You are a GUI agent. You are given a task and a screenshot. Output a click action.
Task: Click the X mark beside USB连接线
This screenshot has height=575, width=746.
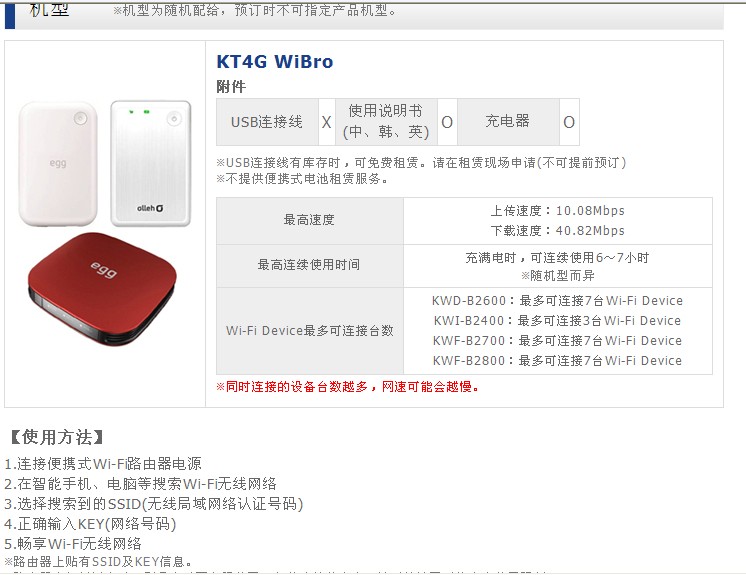point(326,122)
